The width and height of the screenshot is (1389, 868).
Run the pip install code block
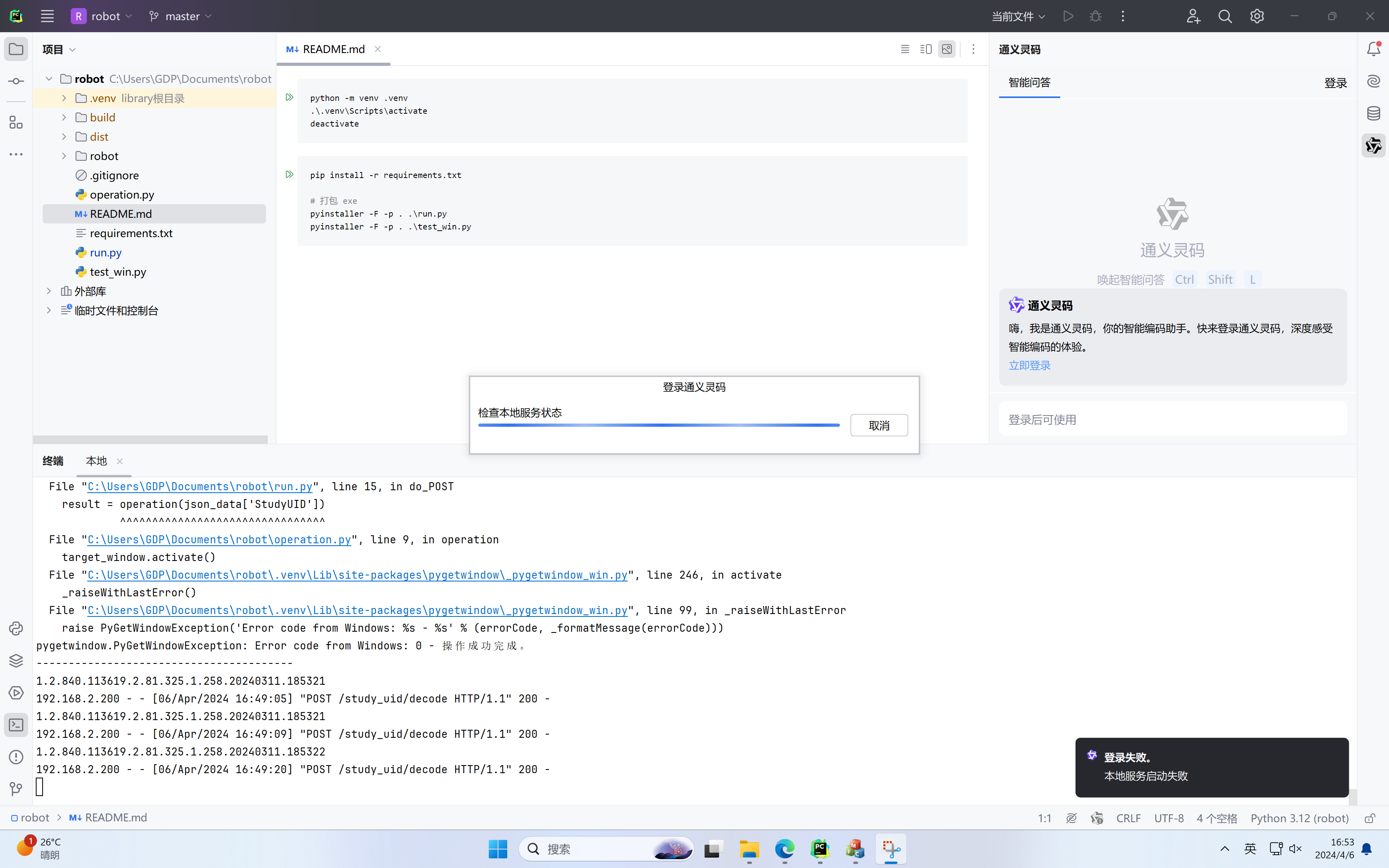(x=289, y=174)
